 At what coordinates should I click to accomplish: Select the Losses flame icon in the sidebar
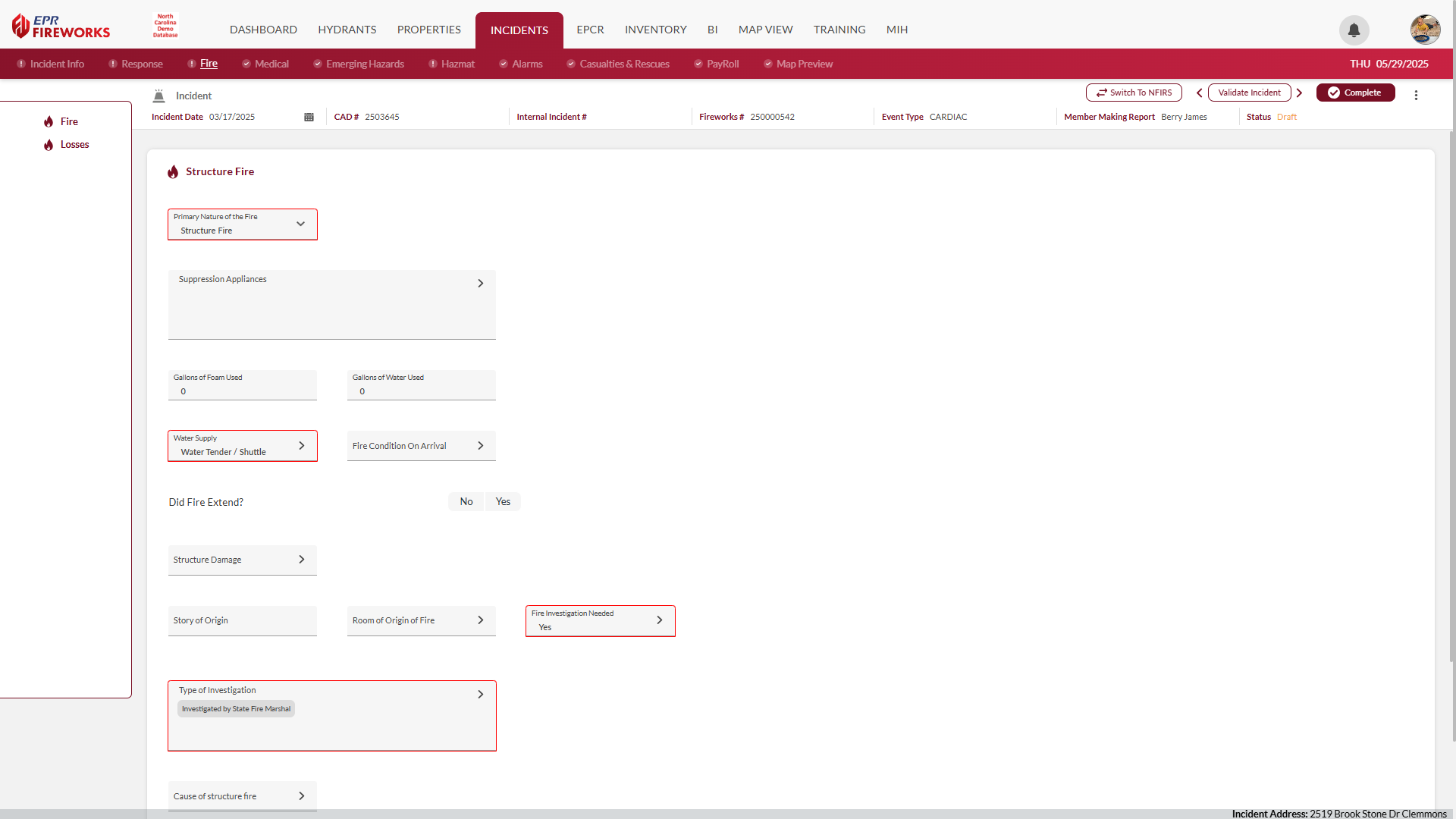pyautogui.click(x=49, y=145)
